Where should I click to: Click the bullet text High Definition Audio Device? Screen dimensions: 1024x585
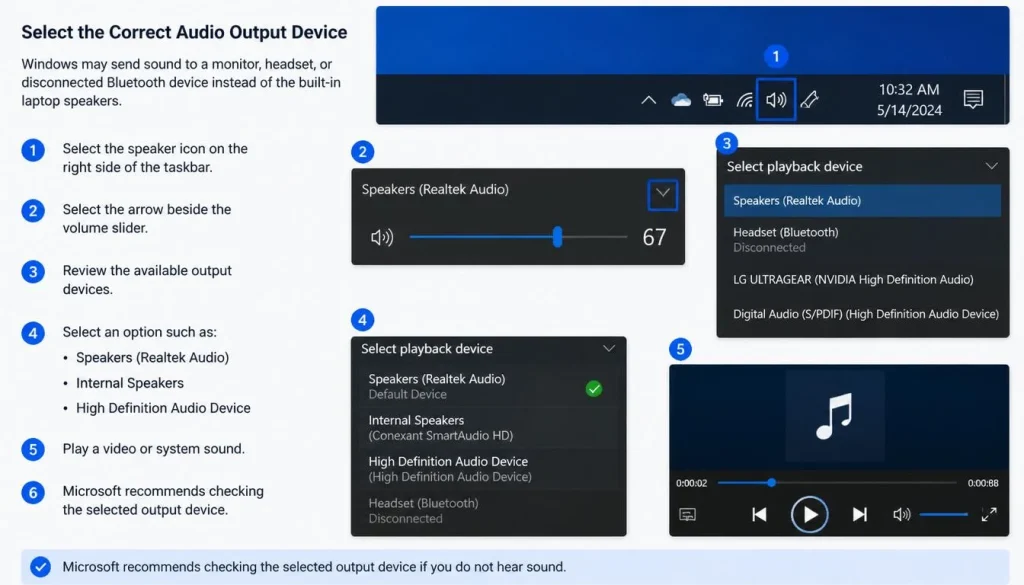pos(163,408)
